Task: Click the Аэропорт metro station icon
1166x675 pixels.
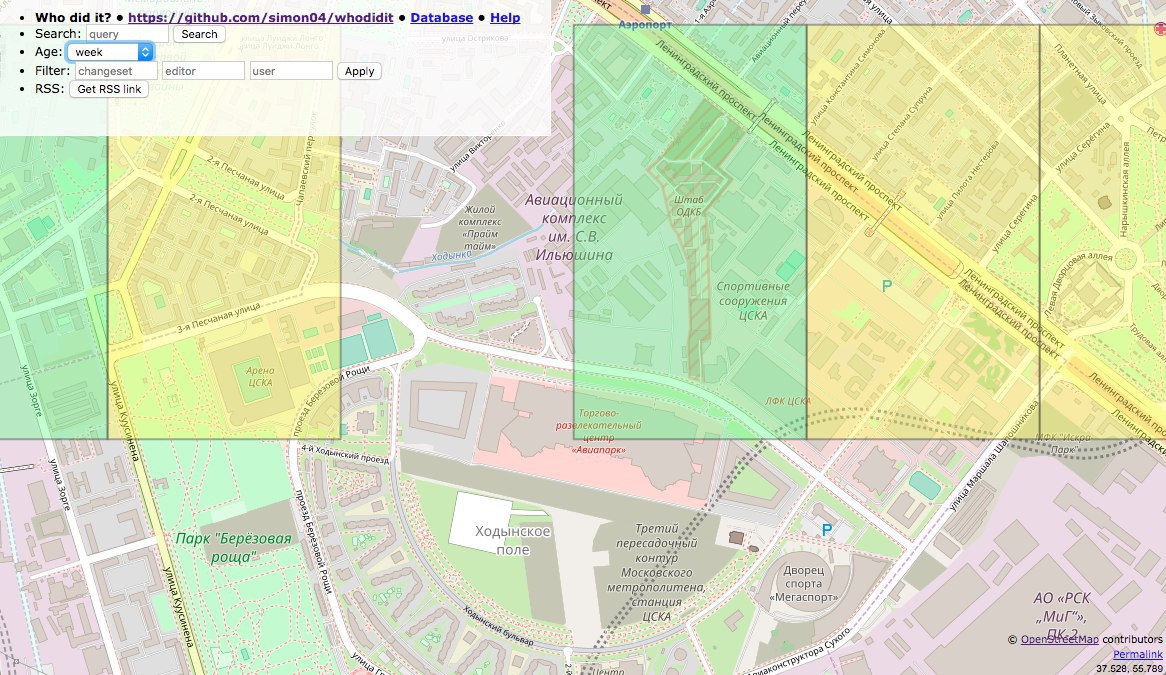Action: pyautogui.click(x=647, y=9)
